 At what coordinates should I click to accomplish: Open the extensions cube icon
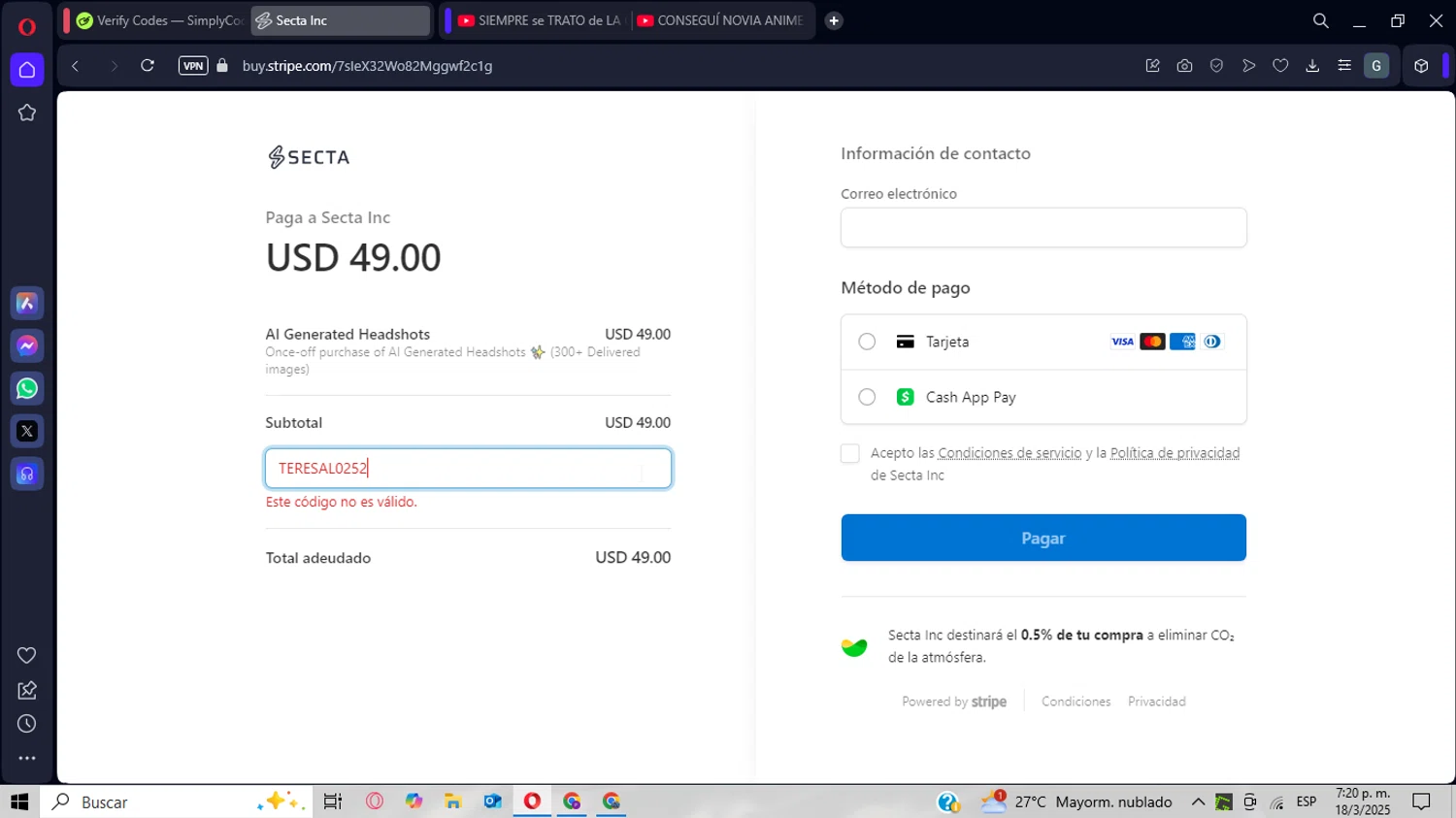pyautogui.click(x=1421, y=66)
